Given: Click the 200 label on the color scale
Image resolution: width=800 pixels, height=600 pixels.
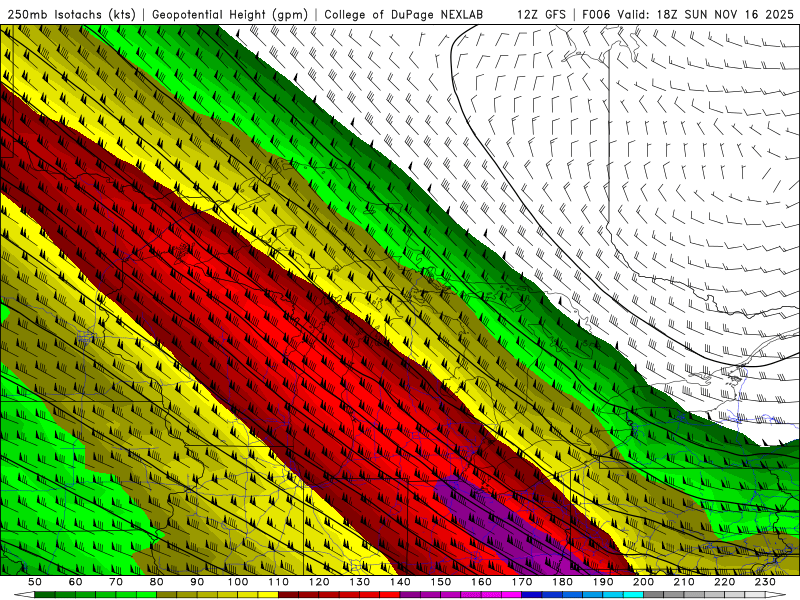Looking at the screenshot, I should [x=643, y=582].
